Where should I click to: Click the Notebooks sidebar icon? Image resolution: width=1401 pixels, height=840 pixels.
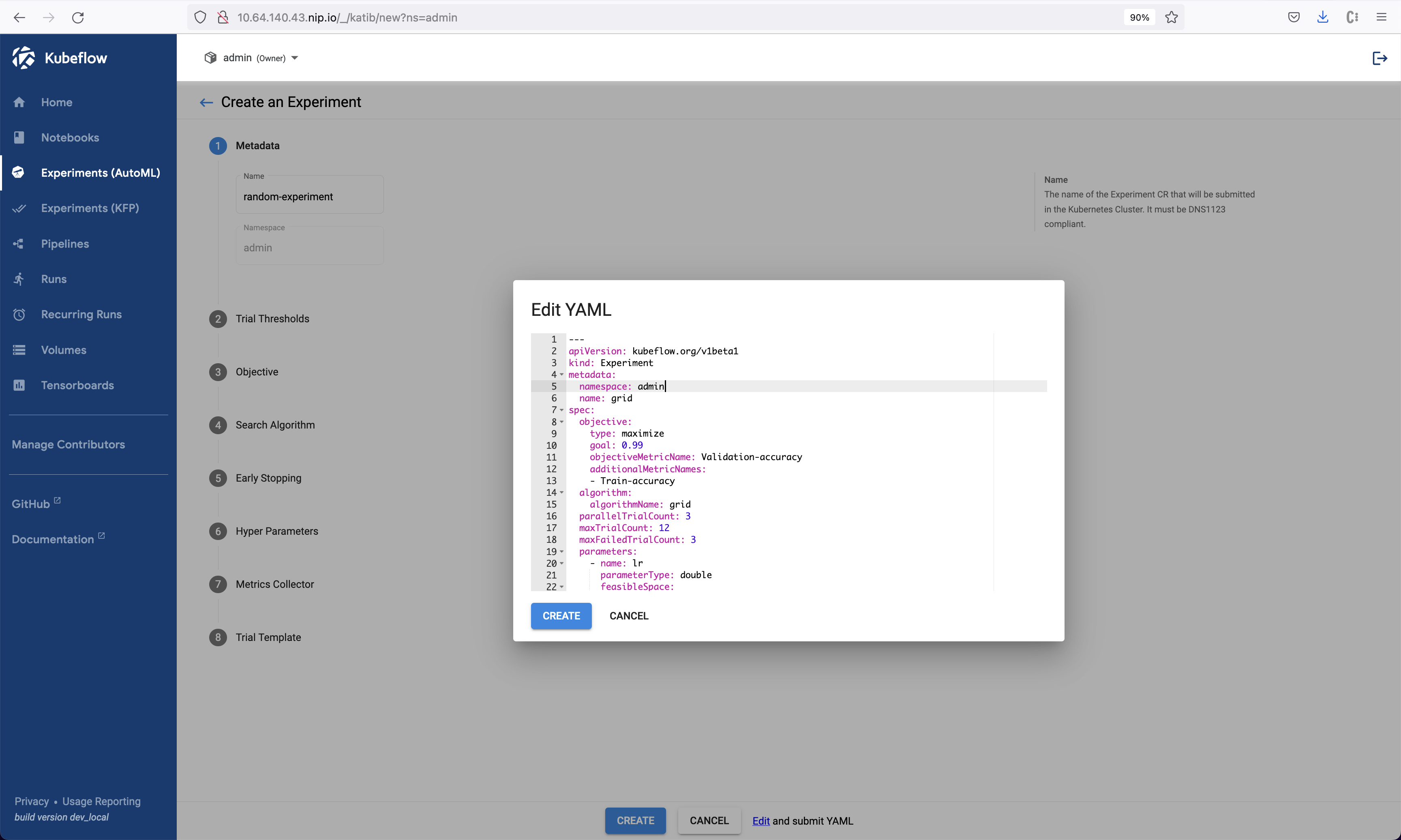[20, 137]
